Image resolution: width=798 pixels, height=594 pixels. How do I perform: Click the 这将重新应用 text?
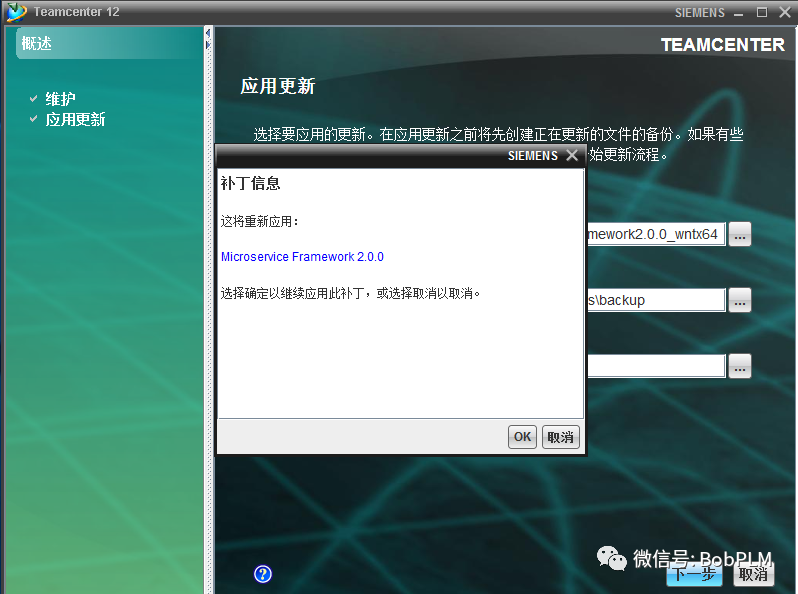(x=260, y=221)
